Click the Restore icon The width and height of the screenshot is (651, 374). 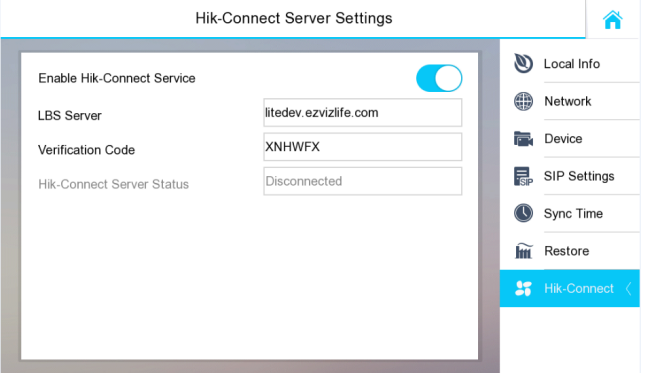[523, 251]
